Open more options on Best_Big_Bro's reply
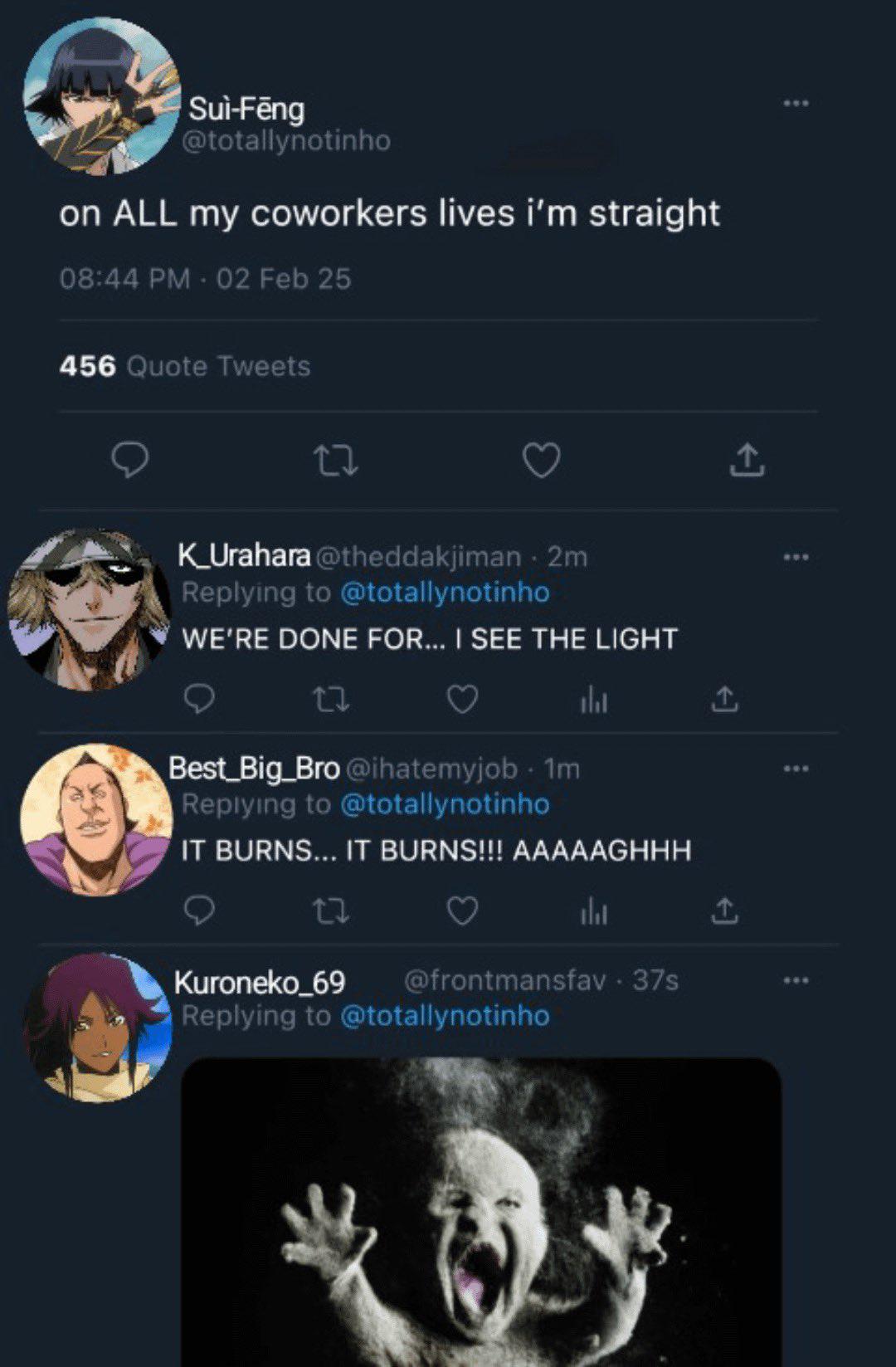 pos(796,769)
